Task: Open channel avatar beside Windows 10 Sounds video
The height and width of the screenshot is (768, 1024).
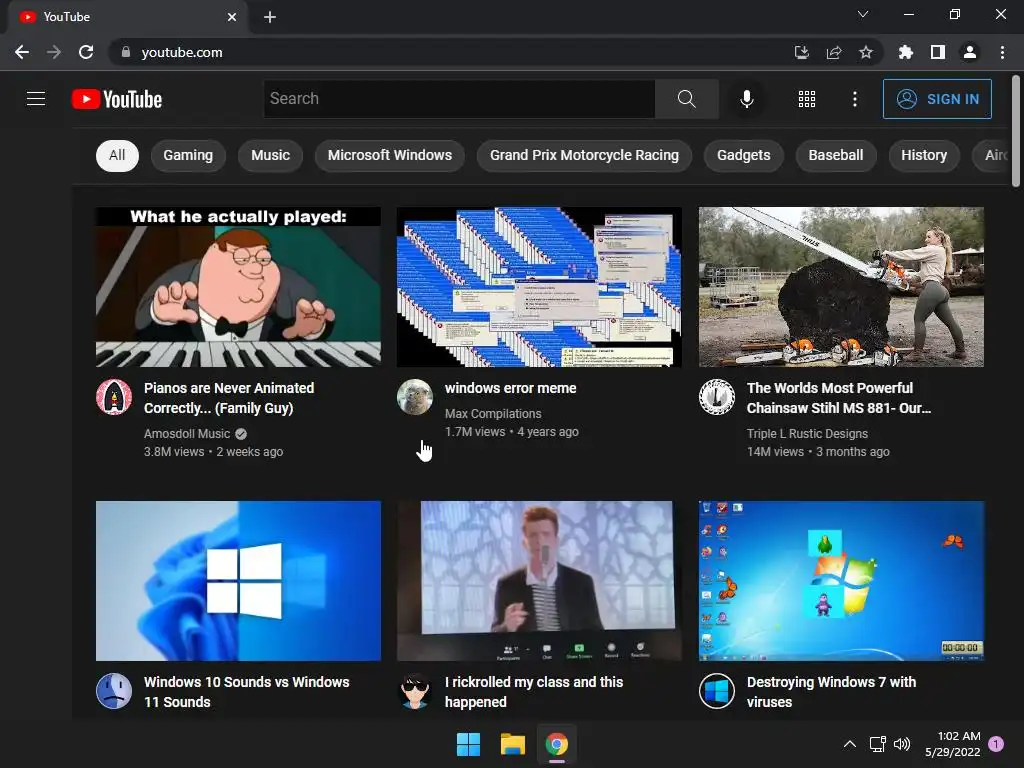Action: (114, 691)
